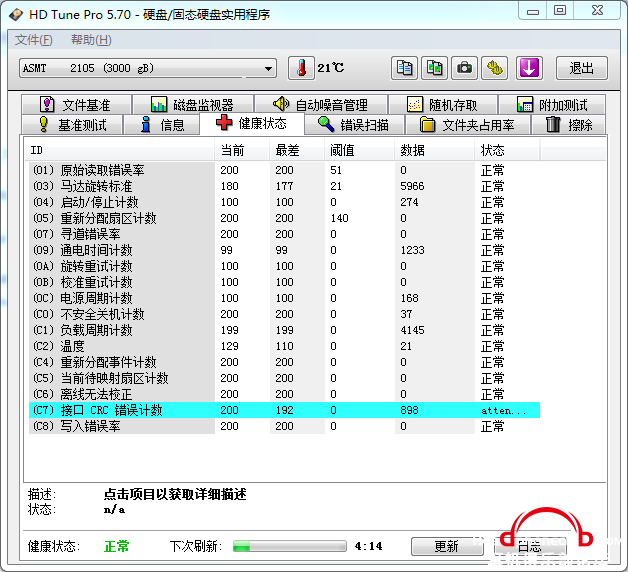Click the 日志 log button

(530, 546)
